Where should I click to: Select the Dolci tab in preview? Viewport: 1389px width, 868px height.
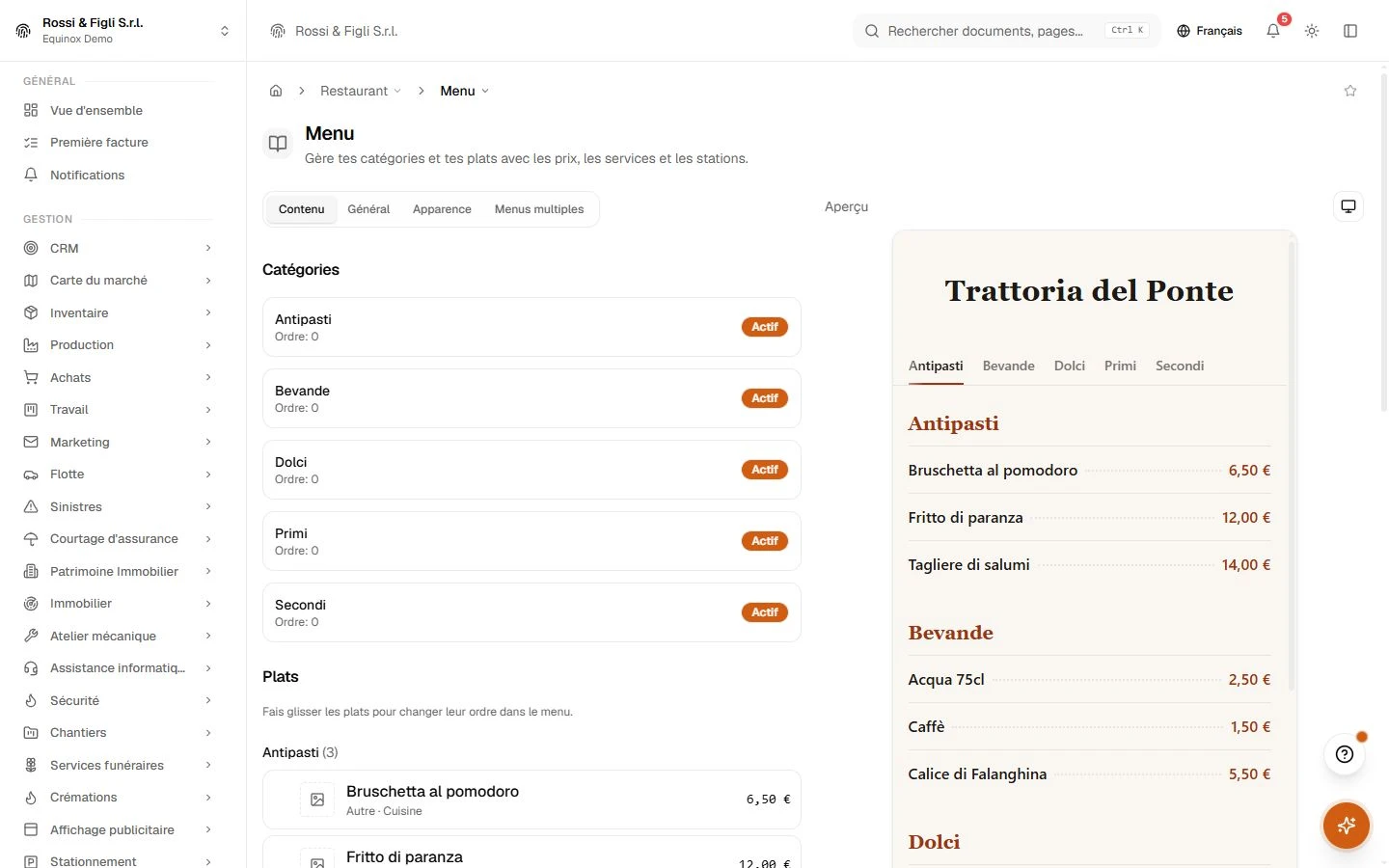pyautogui.click(x=1070, y=366)
